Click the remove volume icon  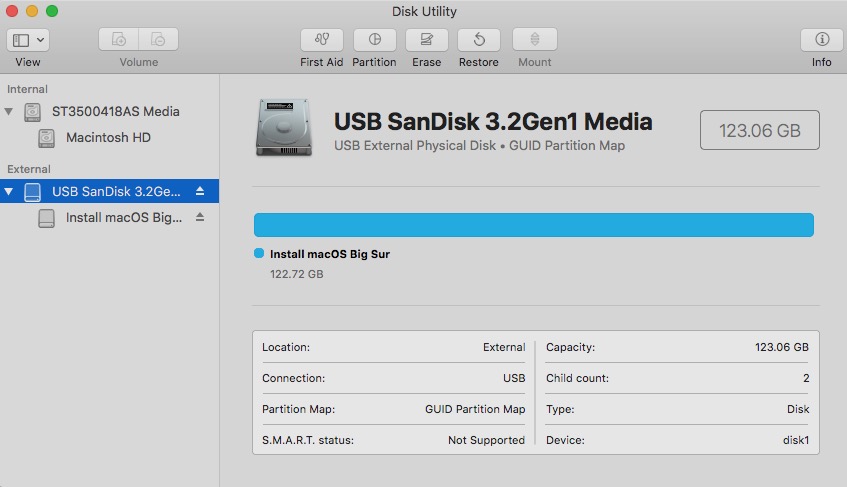(x=158, y=40)
